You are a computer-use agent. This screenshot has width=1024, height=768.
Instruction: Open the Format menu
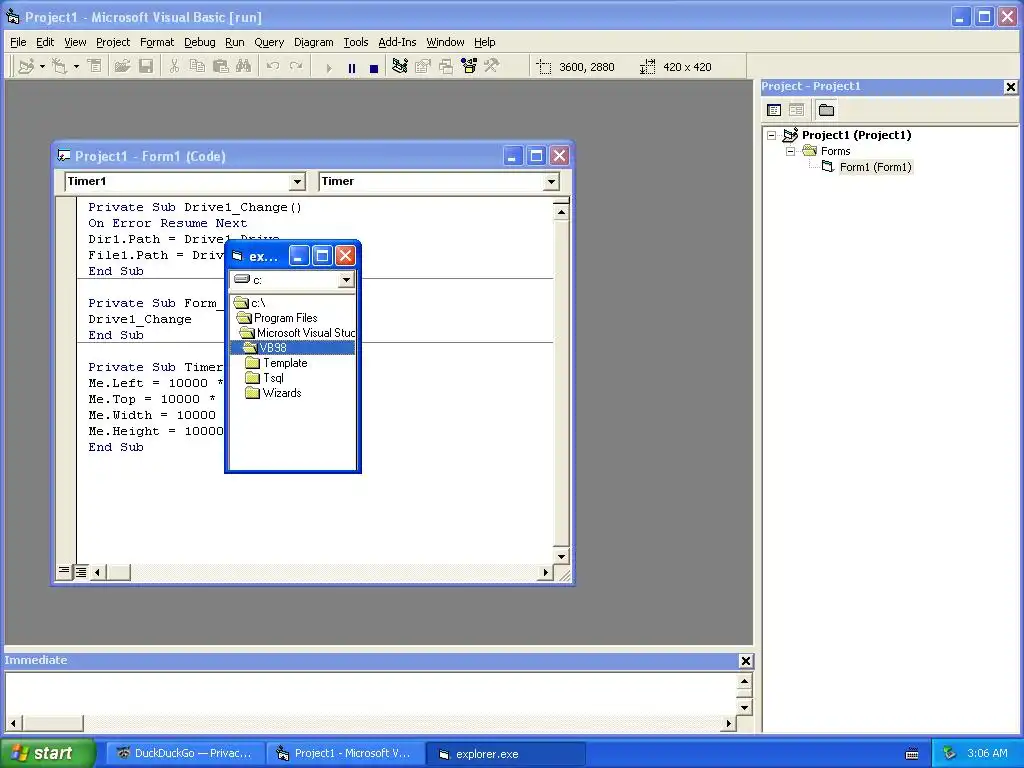[x=157, y=42]
